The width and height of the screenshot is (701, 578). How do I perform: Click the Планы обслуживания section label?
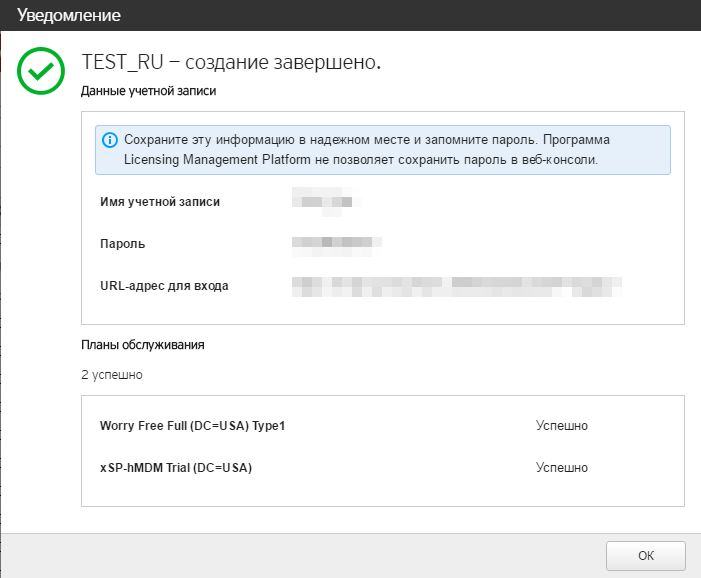coord(142,345)
